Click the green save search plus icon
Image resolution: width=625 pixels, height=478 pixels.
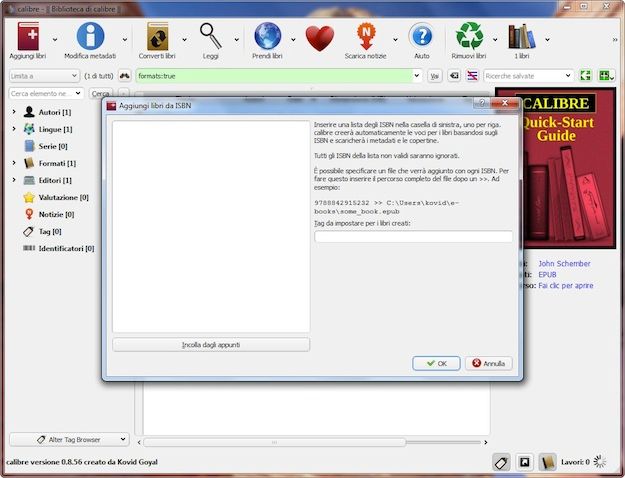[606, 76]
